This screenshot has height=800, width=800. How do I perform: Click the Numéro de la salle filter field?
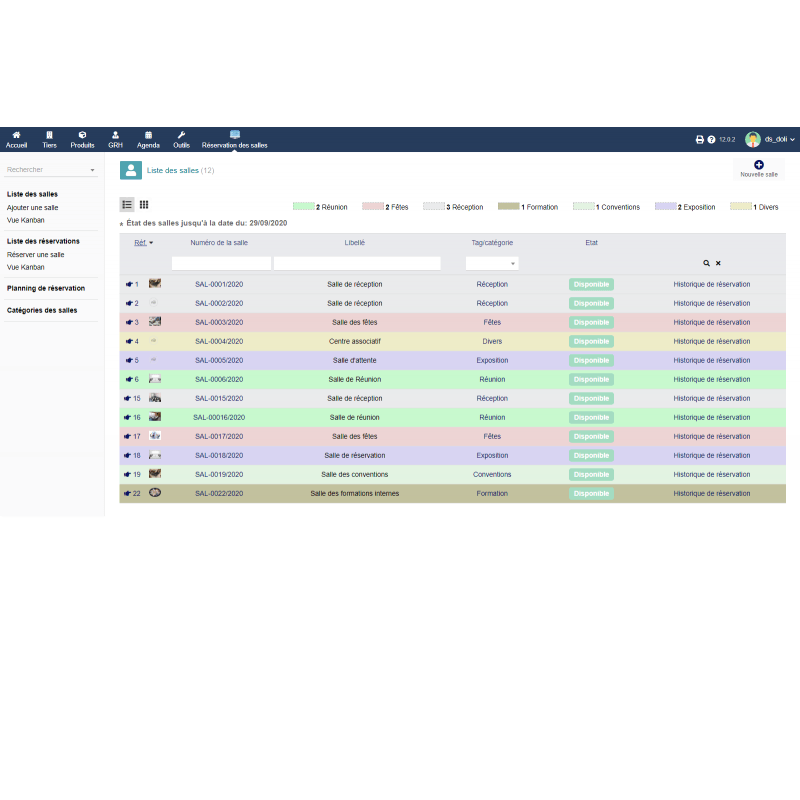(x=221, y=263)
